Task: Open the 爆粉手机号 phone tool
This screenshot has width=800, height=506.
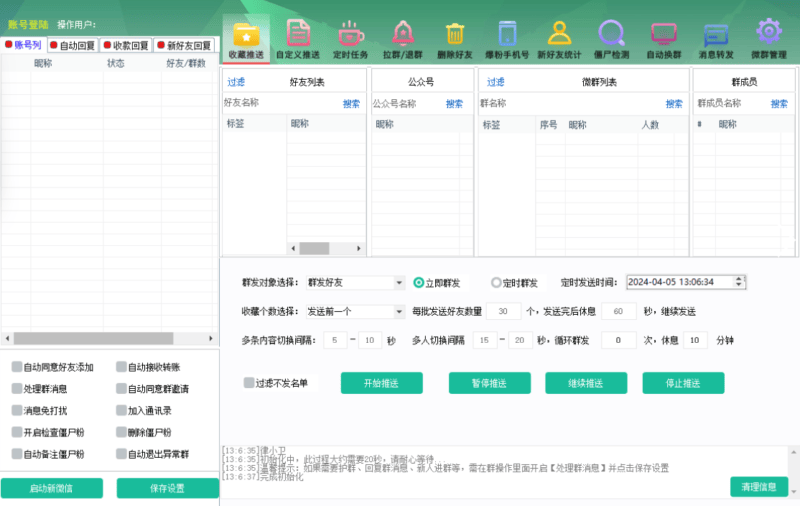Action: pyautogui.click(x=507, y=40)
